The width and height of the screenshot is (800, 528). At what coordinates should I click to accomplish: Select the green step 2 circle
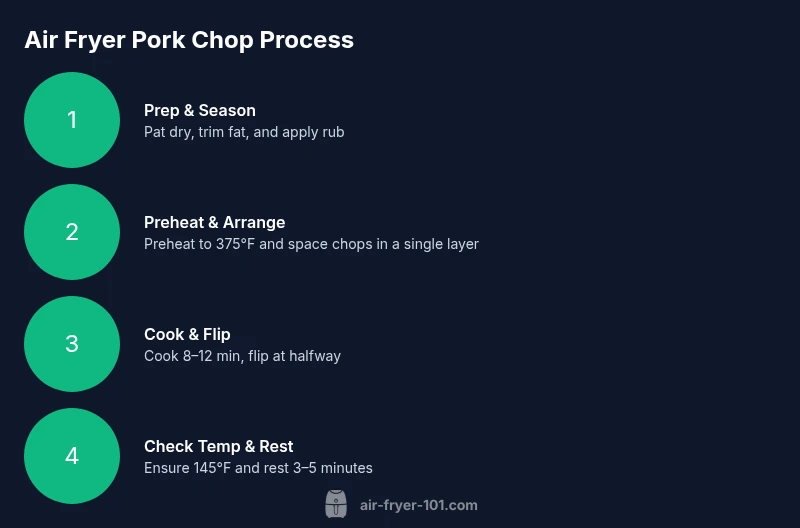72,232
